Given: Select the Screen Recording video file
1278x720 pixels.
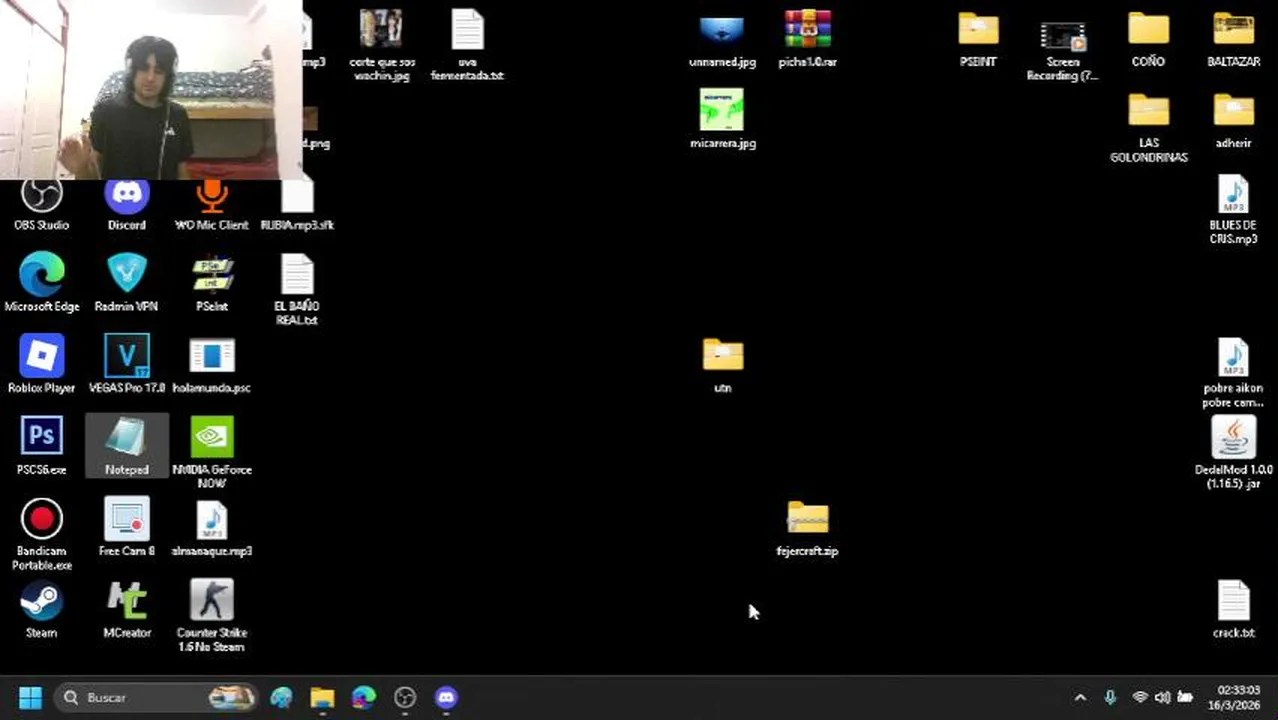Looking at the screenshot, I should coord(1062,50).
